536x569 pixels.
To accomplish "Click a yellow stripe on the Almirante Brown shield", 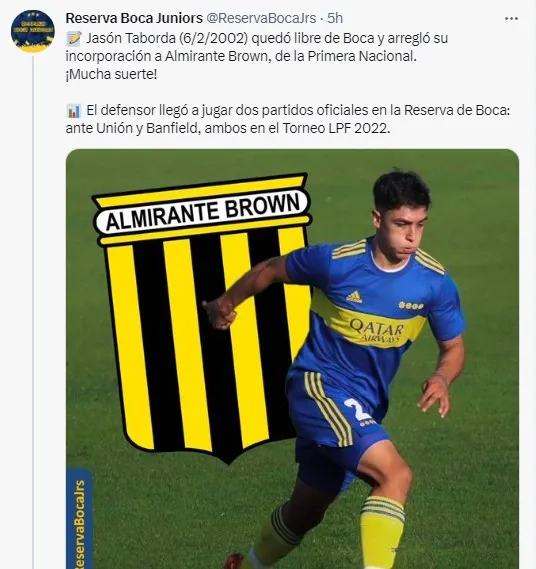I will tap(187, 345).
